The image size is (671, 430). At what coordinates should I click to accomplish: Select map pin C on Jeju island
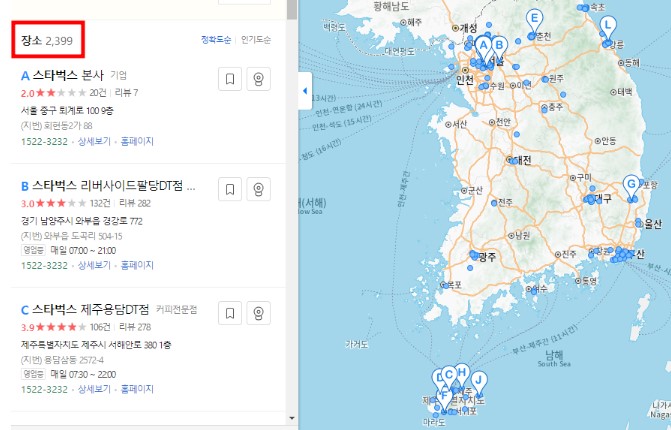449,376
